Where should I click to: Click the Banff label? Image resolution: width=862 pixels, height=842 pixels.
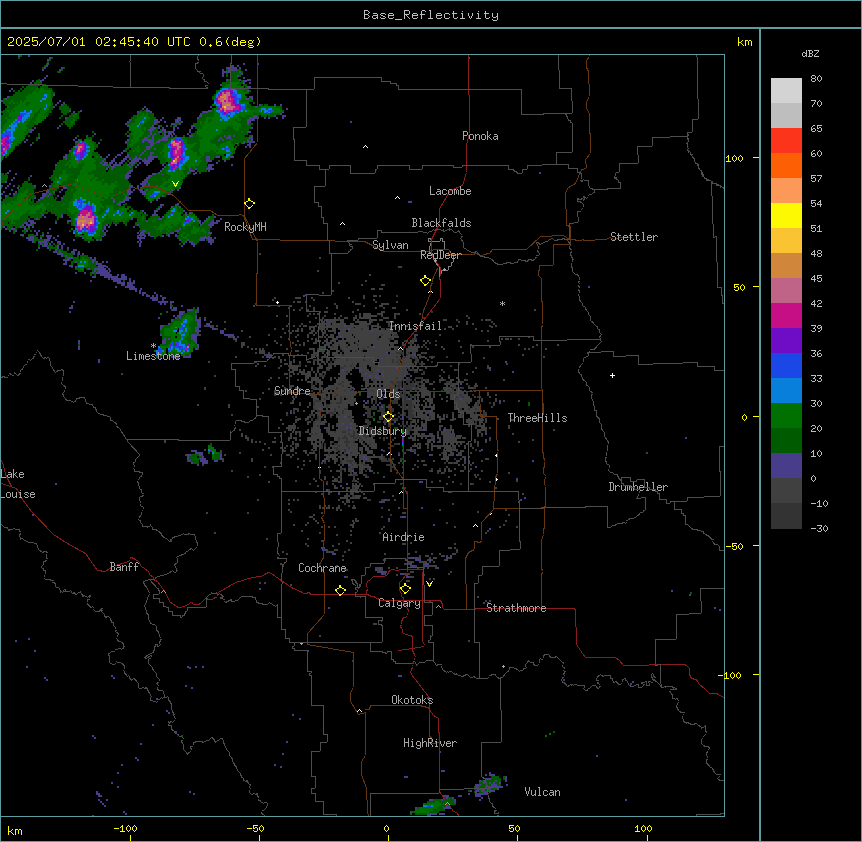point(124,567)
